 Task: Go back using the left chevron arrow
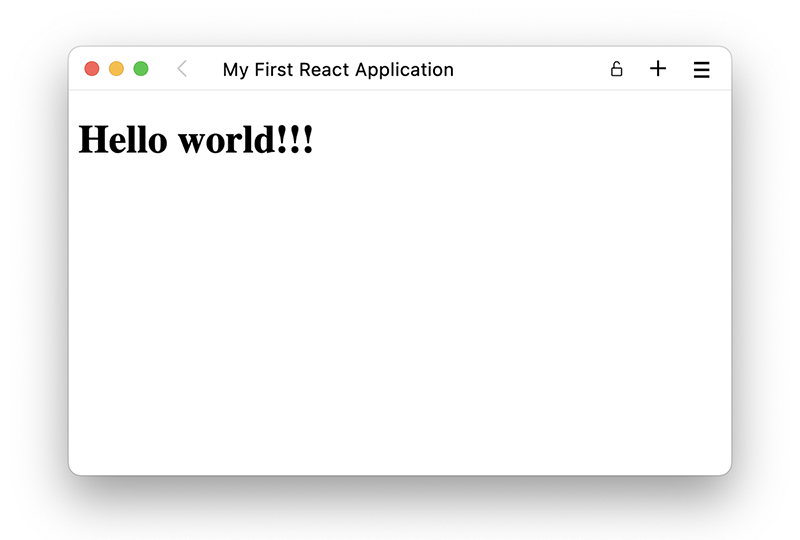(181, 69)
